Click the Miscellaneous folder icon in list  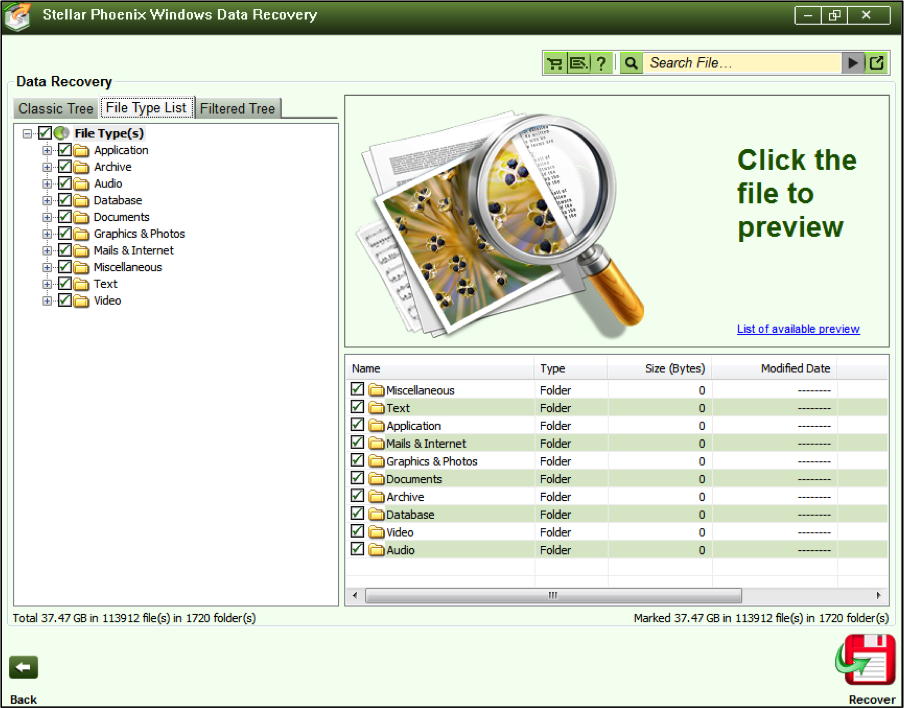pos(376,390)
